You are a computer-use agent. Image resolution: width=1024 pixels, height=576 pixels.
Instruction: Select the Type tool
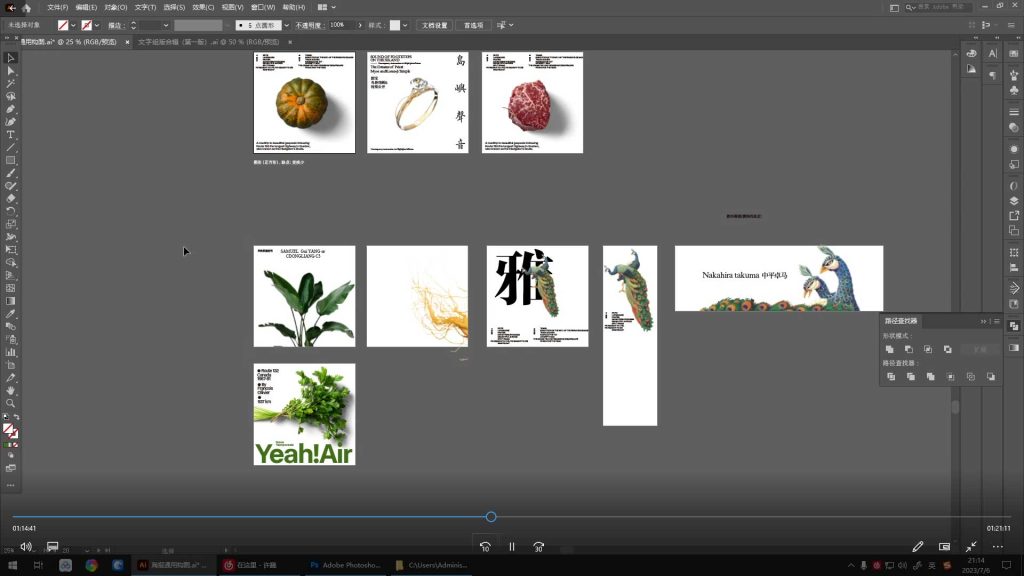coord(11,135)
